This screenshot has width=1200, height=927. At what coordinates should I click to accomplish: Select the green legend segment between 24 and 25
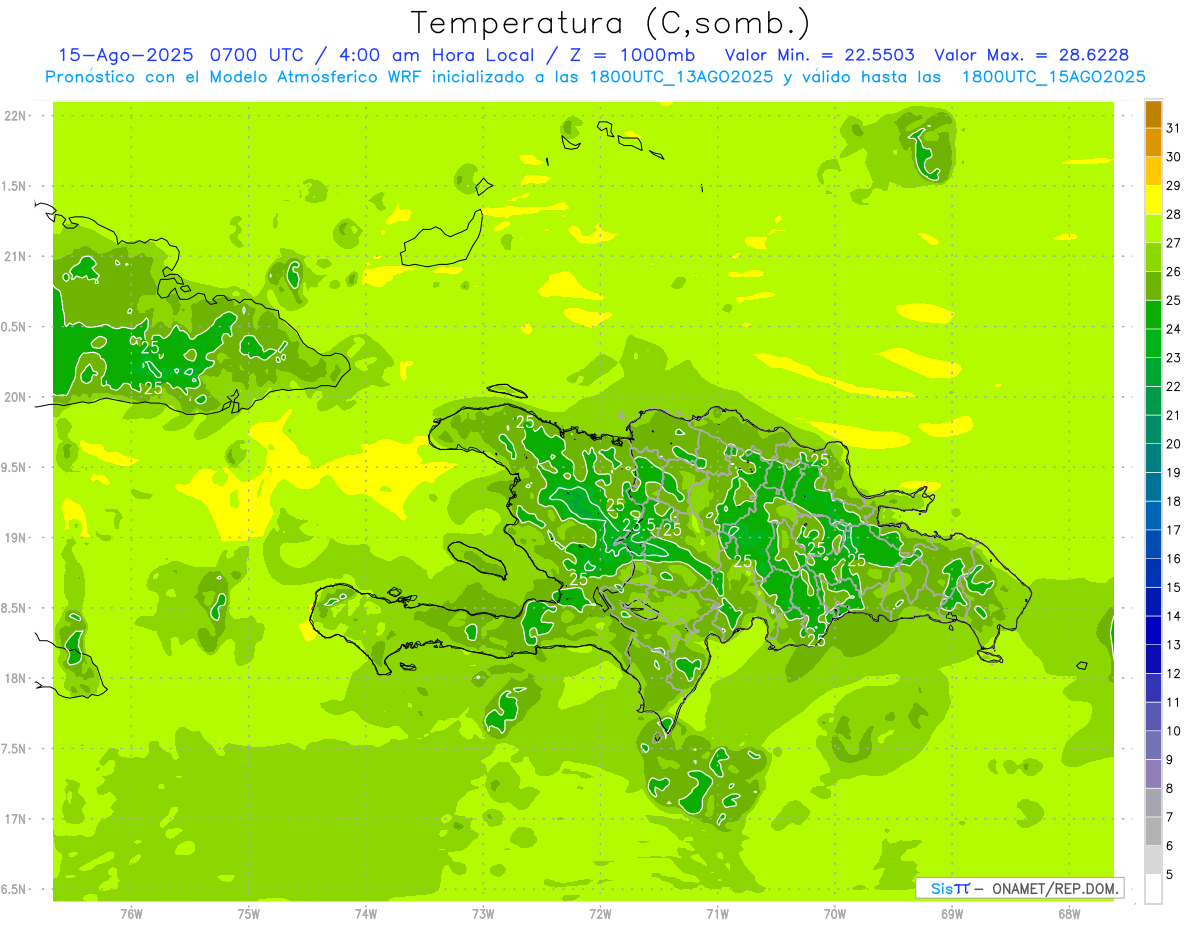pos(1153,315)
